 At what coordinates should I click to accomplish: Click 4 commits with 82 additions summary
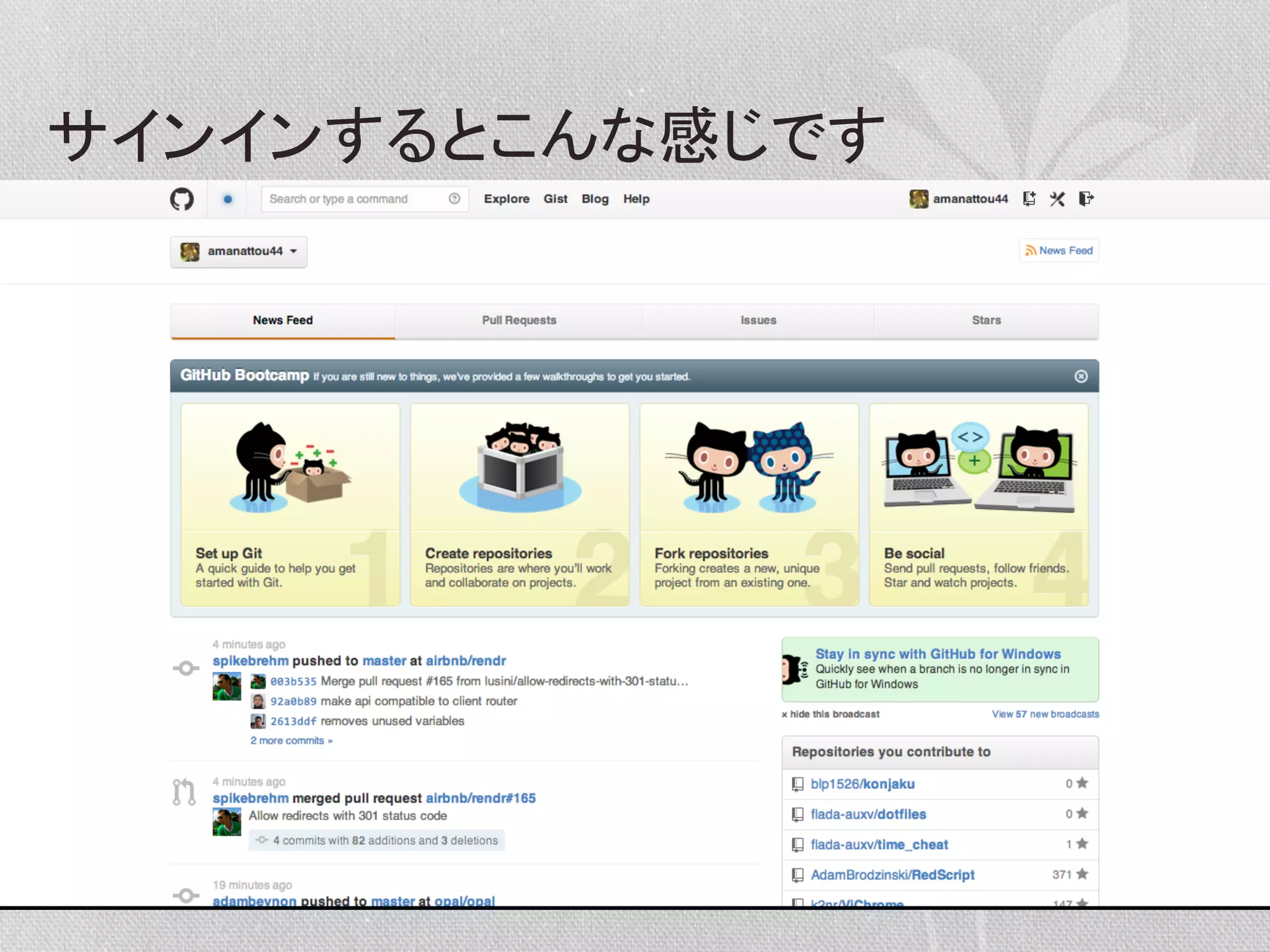pos(377,840)
